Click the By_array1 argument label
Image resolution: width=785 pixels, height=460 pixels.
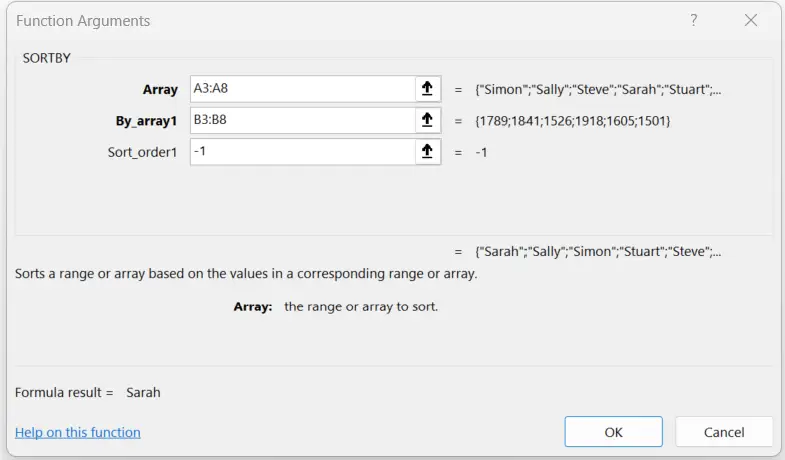point(146,121)
